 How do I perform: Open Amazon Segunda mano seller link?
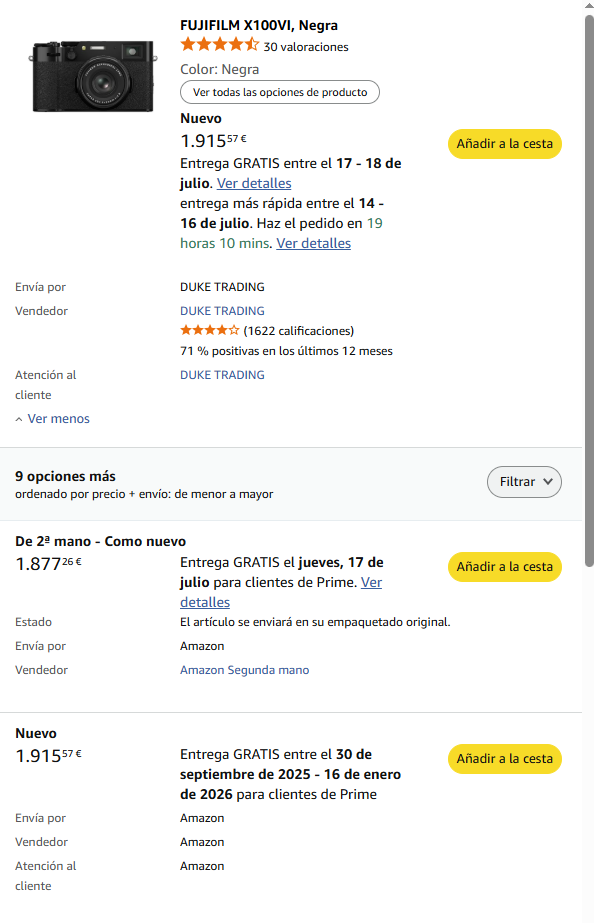(x=244, y=670)
